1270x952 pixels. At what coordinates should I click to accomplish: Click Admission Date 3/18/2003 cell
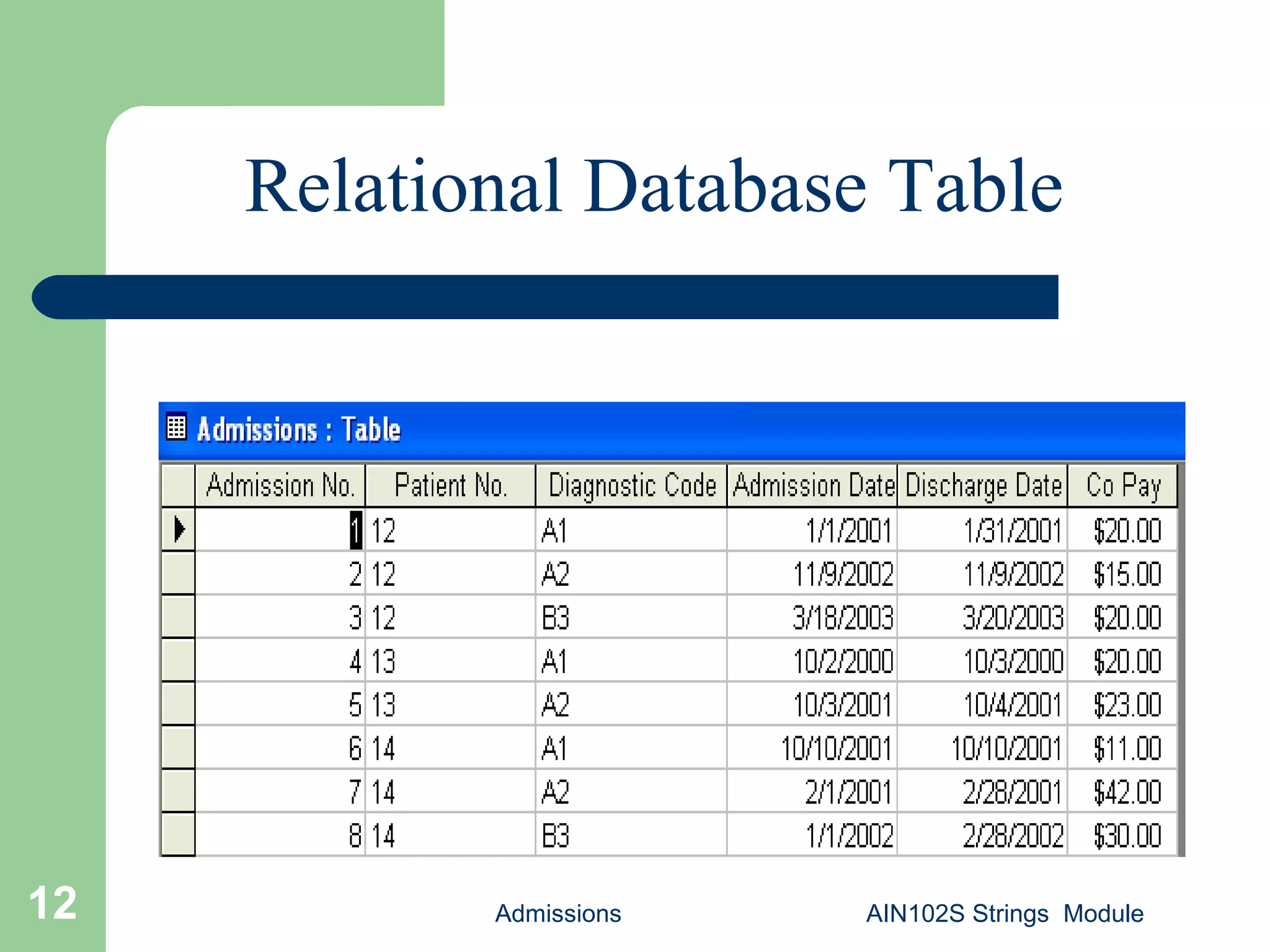(812, 617)
